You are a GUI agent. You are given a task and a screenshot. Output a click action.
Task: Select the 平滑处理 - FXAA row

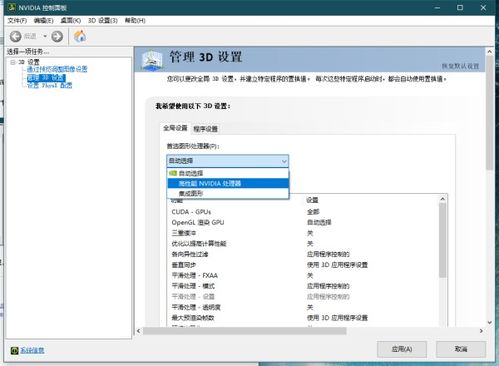click(x=303, y=276)
